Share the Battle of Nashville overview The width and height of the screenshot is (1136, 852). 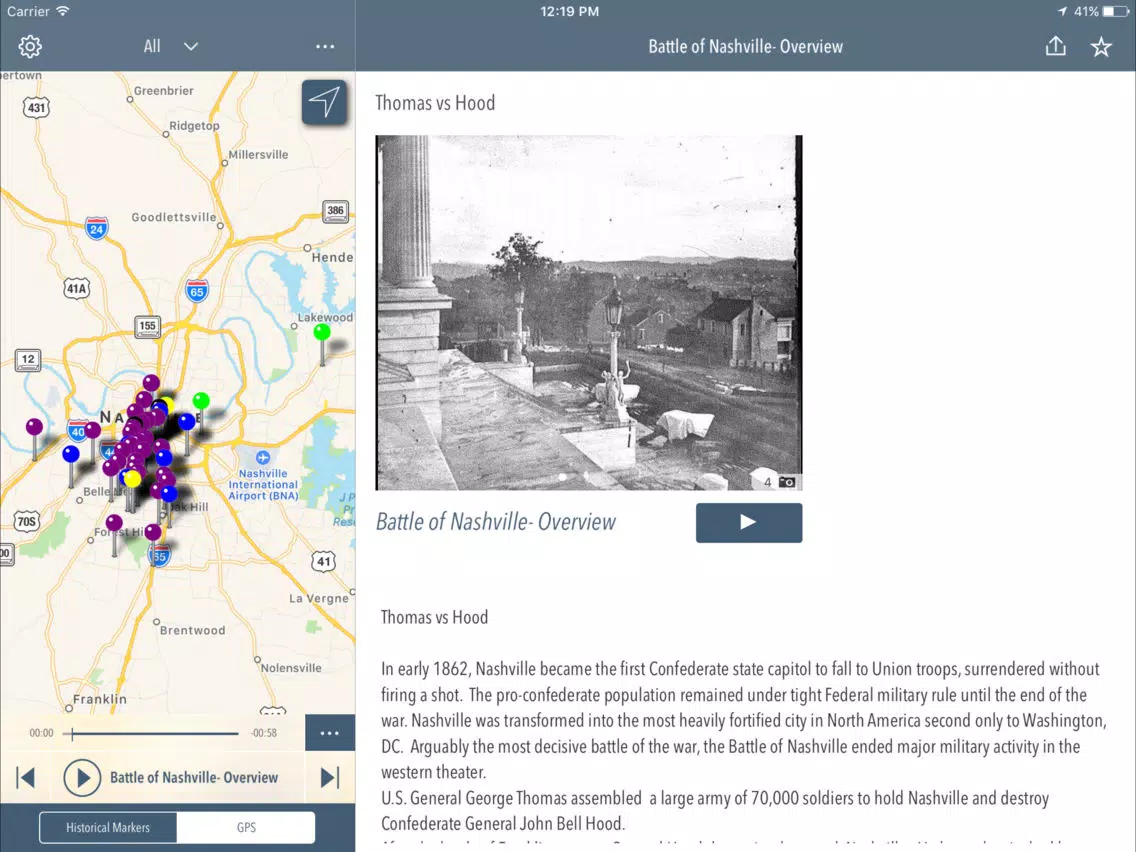[1056, 46]
